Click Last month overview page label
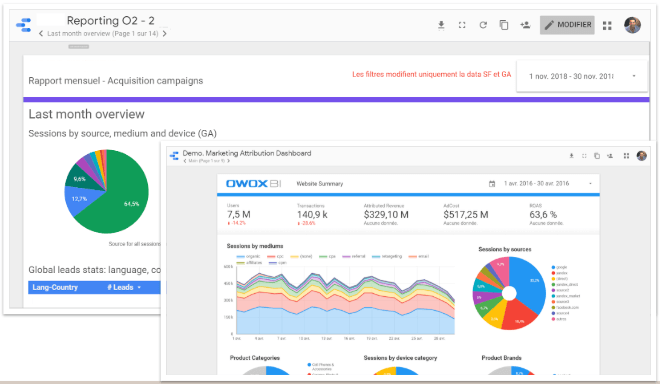Screen dimensions: 660x384 point(102,34)
